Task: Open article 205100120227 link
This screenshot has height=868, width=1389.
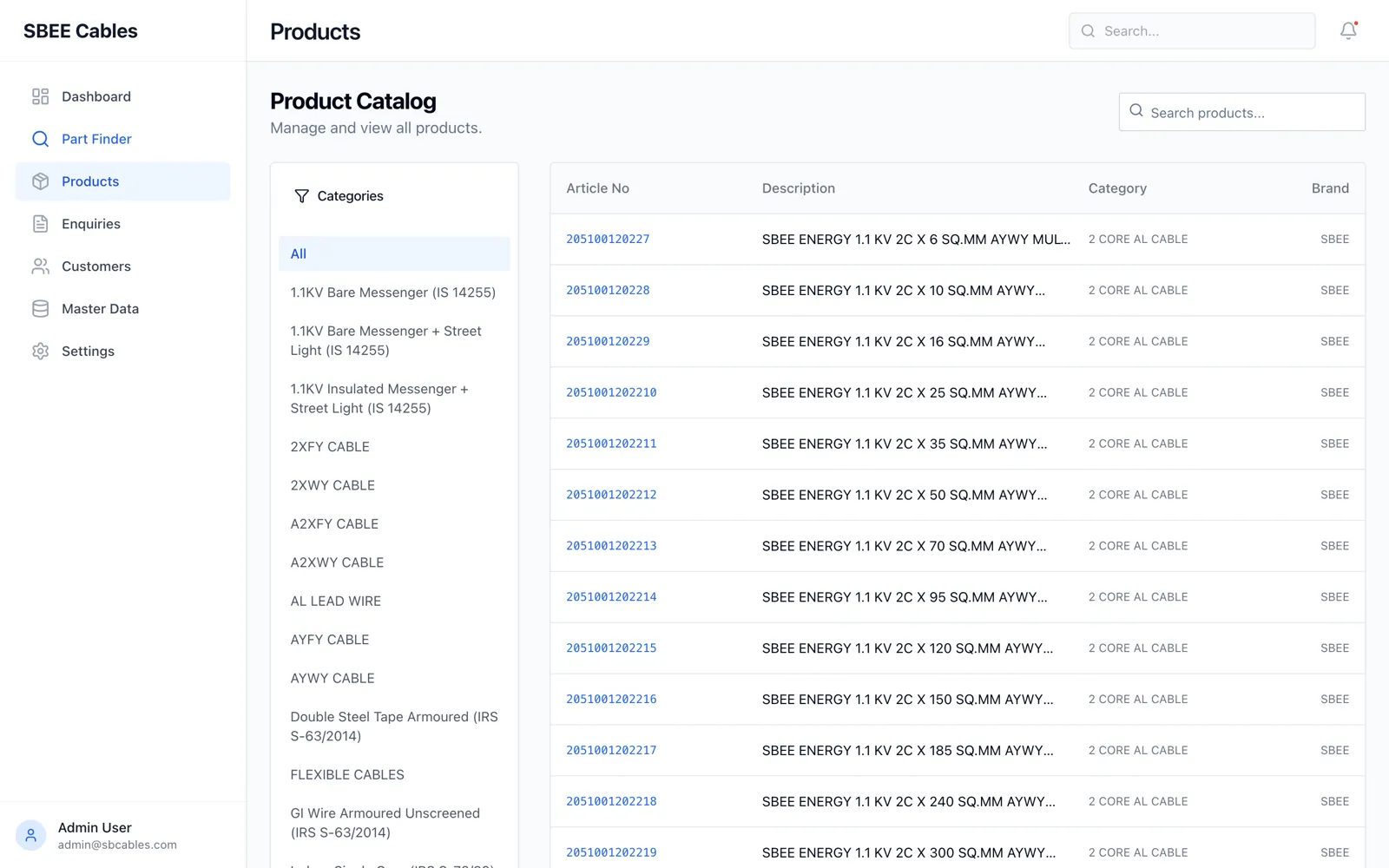Action: (x=608, y=239)
